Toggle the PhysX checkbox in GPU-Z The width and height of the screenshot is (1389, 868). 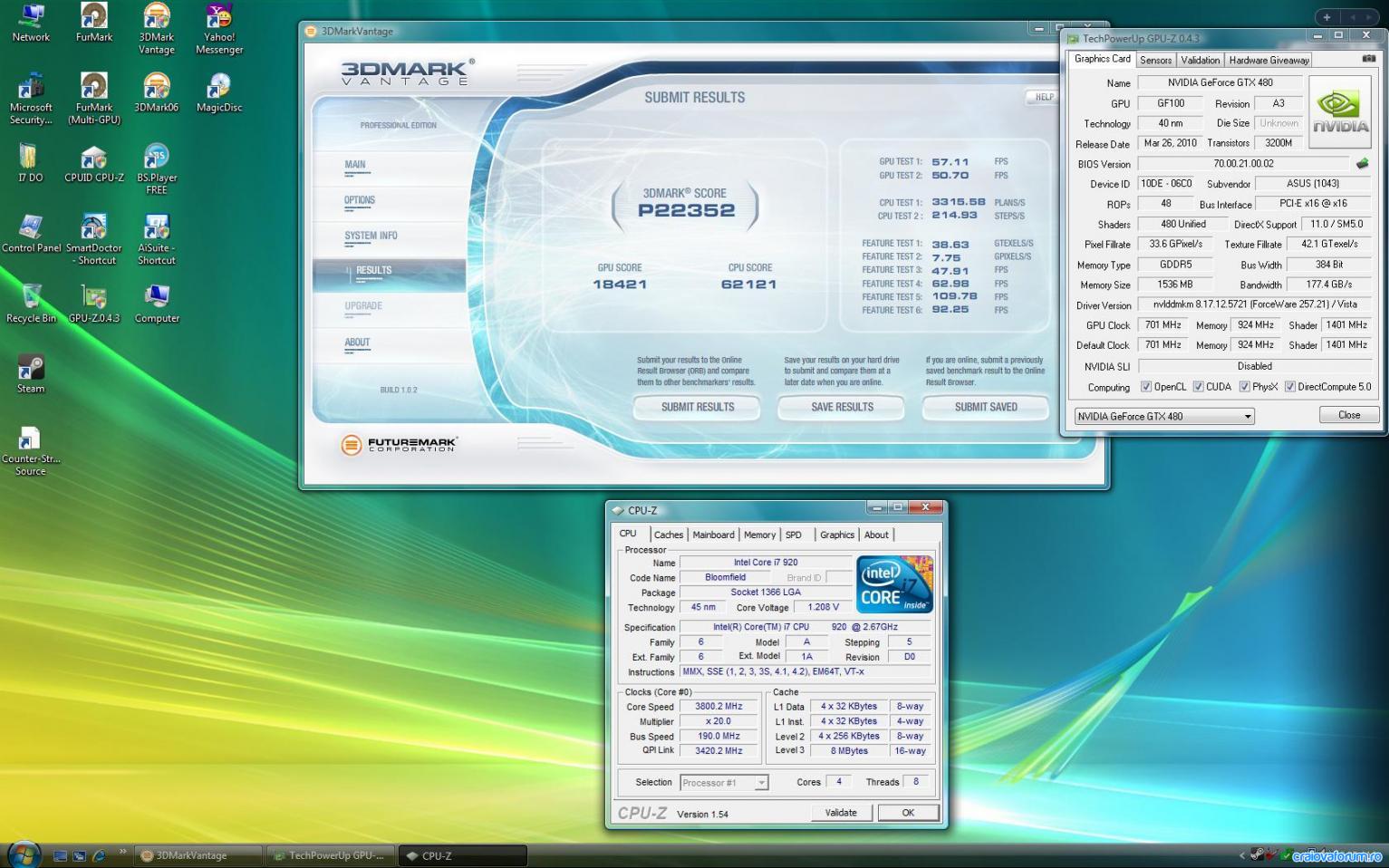tap(1244, 387)
